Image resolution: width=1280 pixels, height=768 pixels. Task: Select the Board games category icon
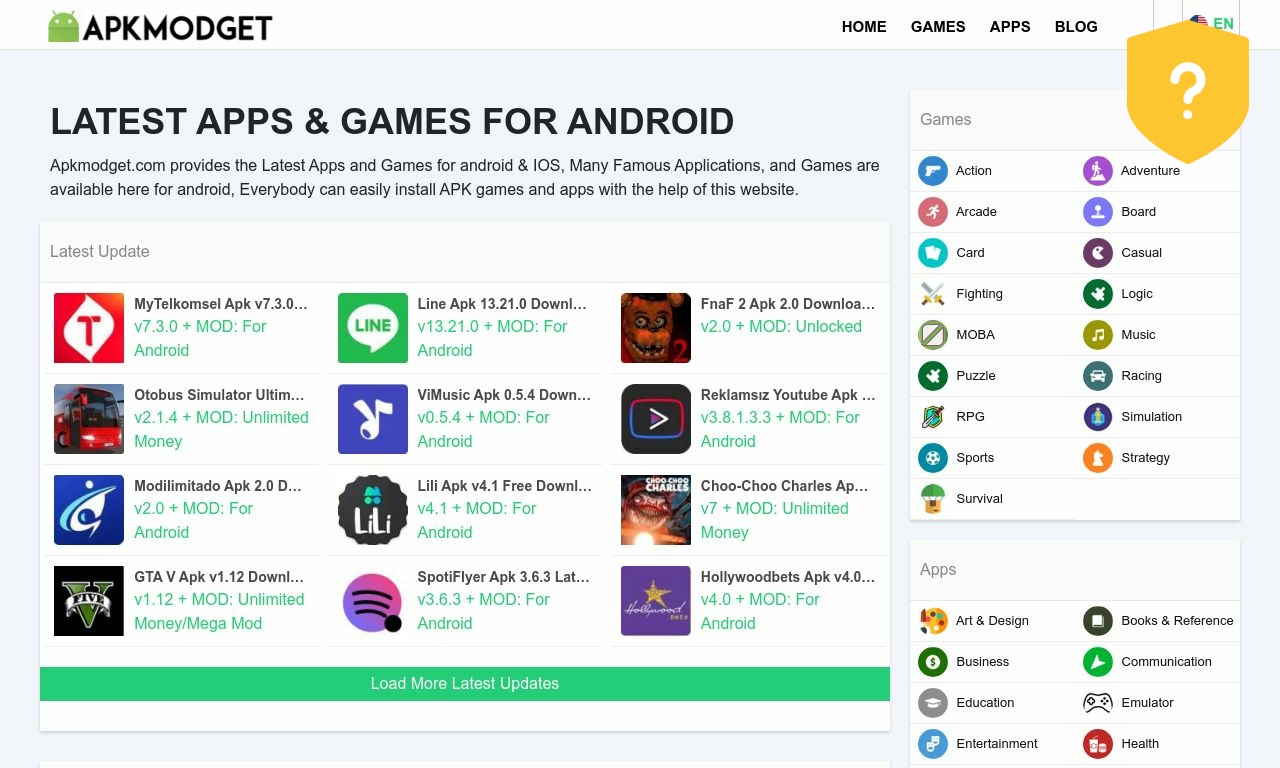tap(1098, 212)
